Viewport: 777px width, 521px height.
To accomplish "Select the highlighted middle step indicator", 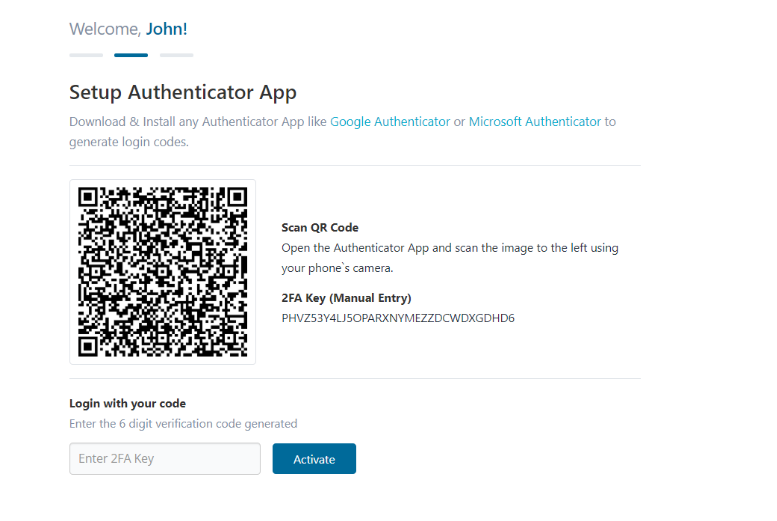I will [131, 55].
